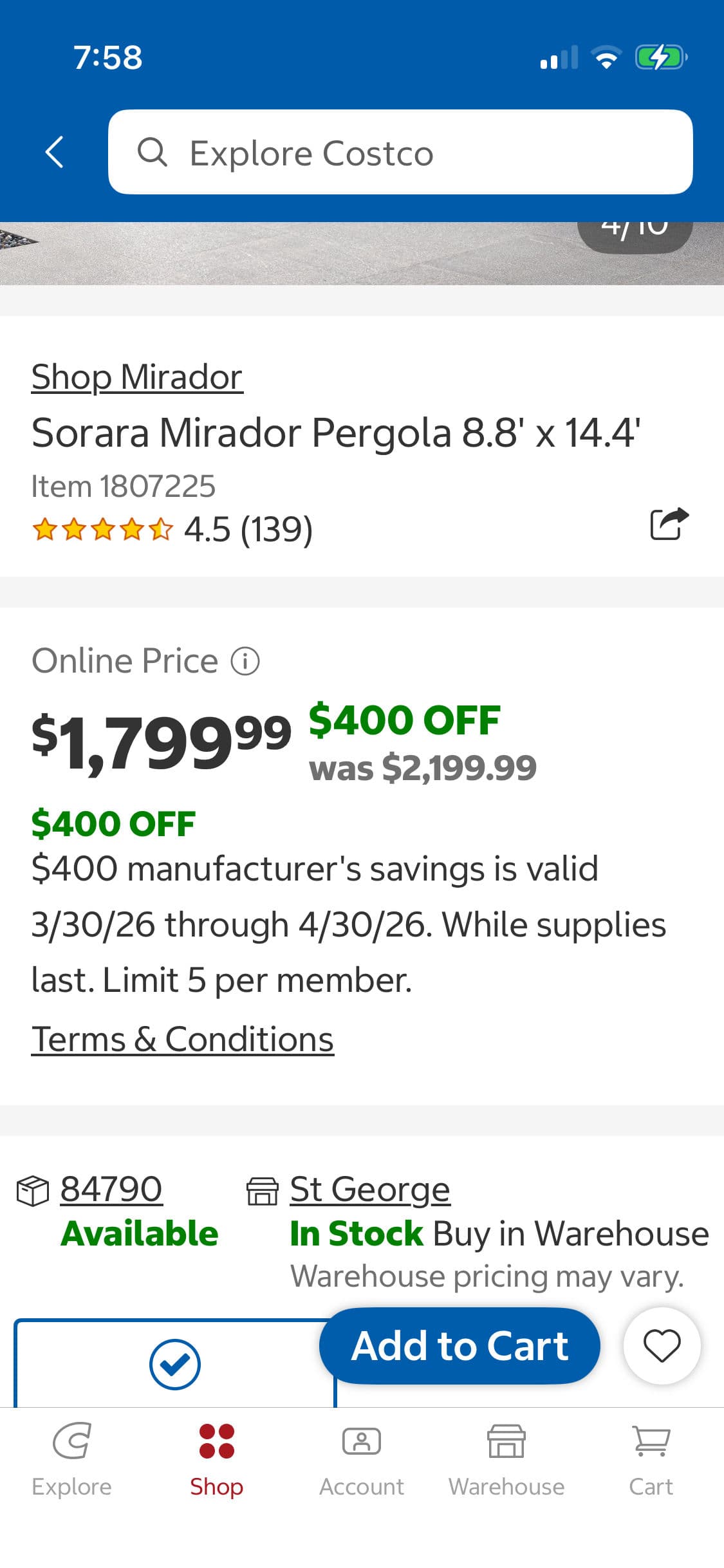Tap the share product icon
Screen dimensions: 724x1568
click(669, 524)
